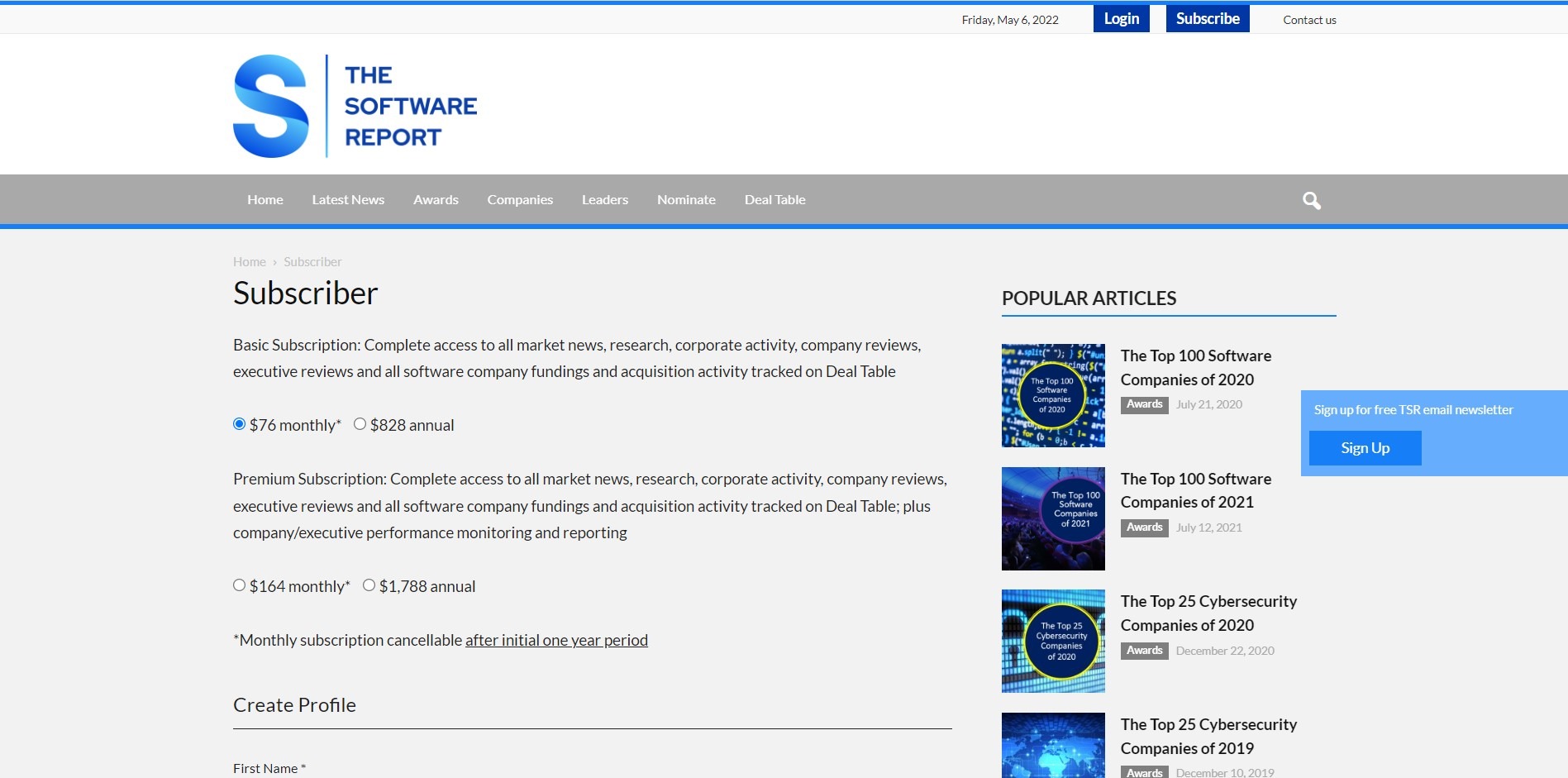The height and width of the screenshot is (778, 1568).
Task: Open Top 100 Software Companies of 2021 article
Action: coord(1196,490)
